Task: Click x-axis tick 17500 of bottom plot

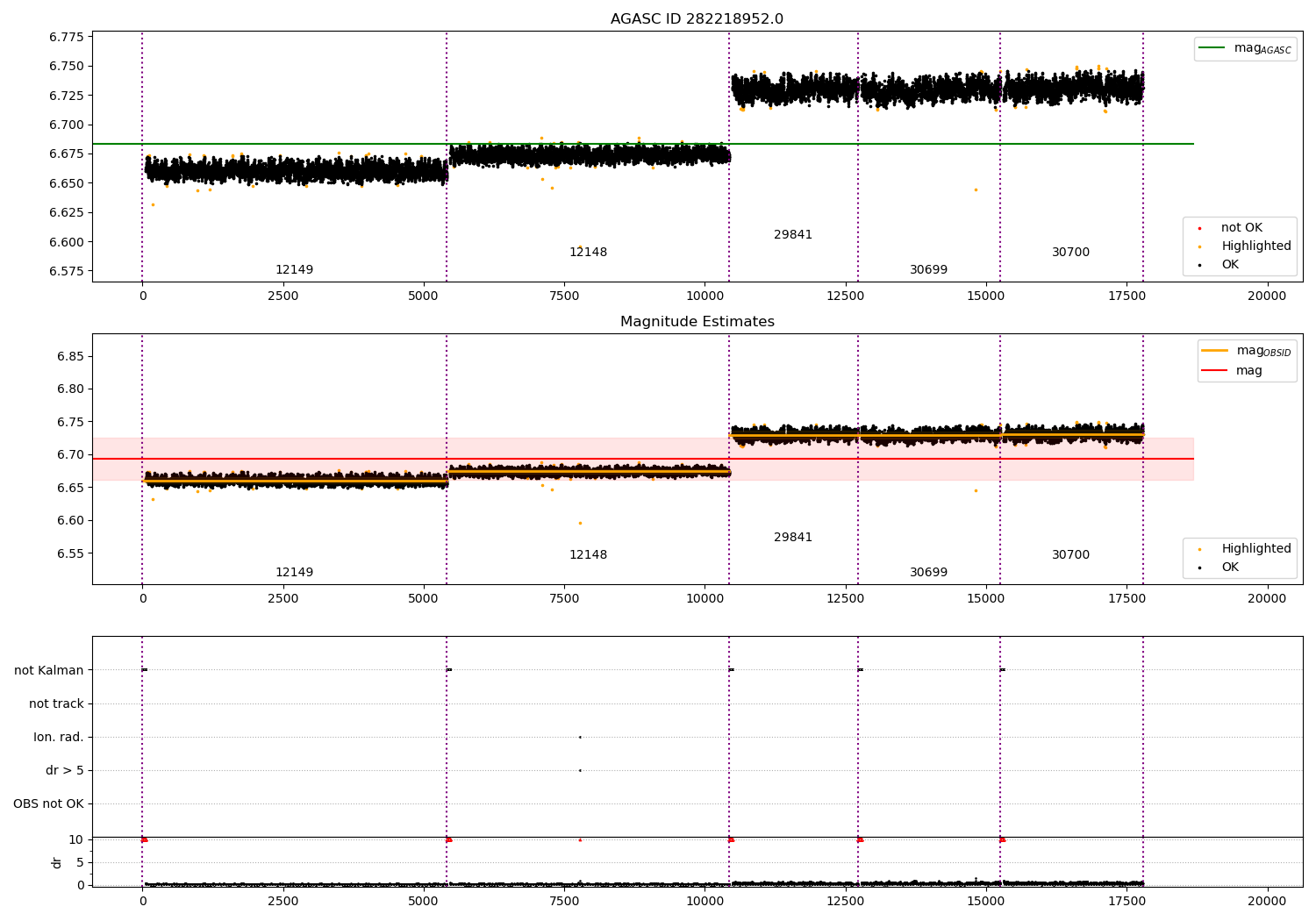Action: point(1126,902)
